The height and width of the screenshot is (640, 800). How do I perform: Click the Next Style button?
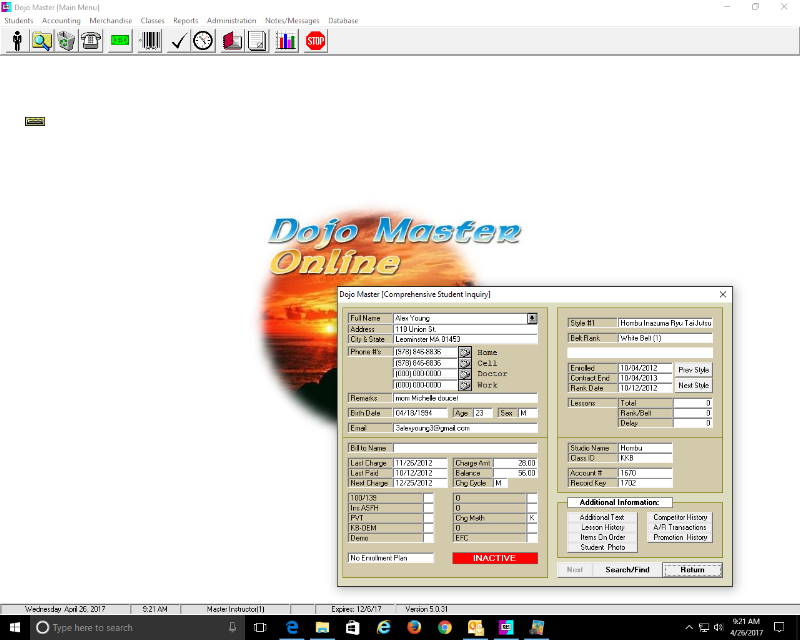(x=693, y=385)
